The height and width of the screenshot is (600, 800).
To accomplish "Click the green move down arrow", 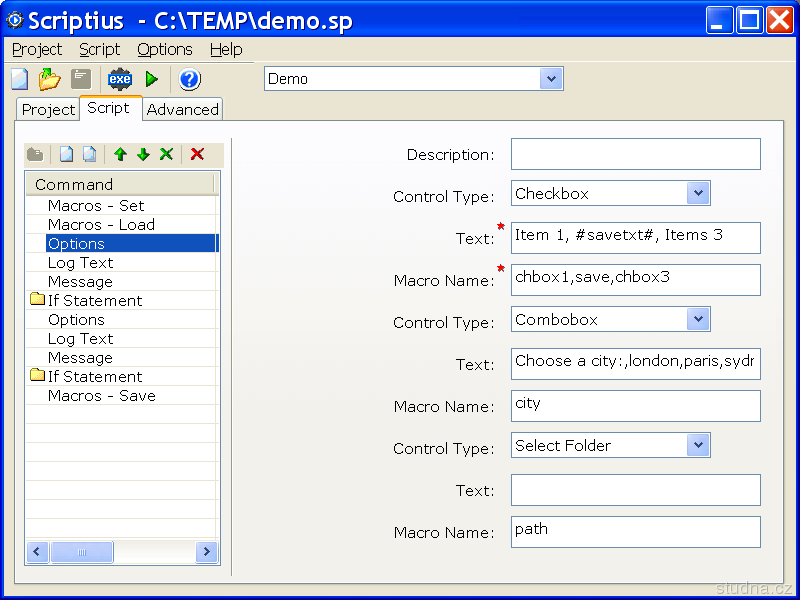I will (143, 154).
